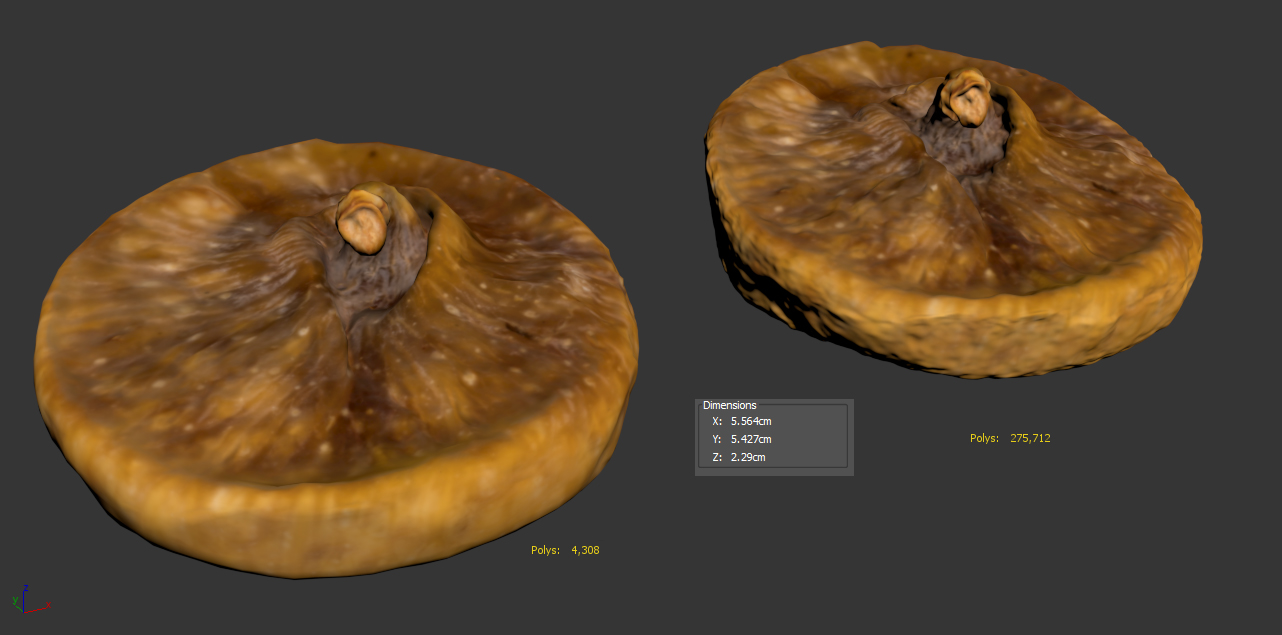Viewport: 1282px width, 635px height.
Task: Click the Polys 275,712 counter
Action: coord(1010,438)
